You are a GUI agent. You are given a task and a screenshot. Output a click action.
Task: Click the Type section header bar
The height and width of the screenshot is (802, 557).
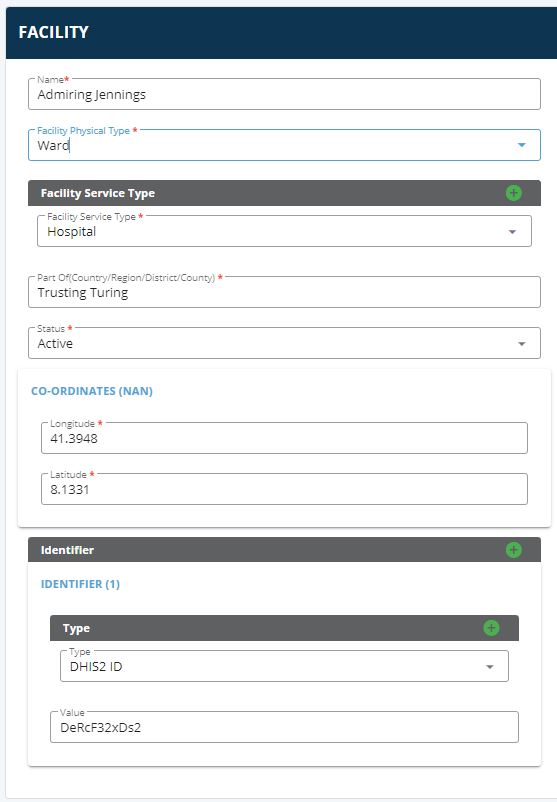[x=284, y=628]
